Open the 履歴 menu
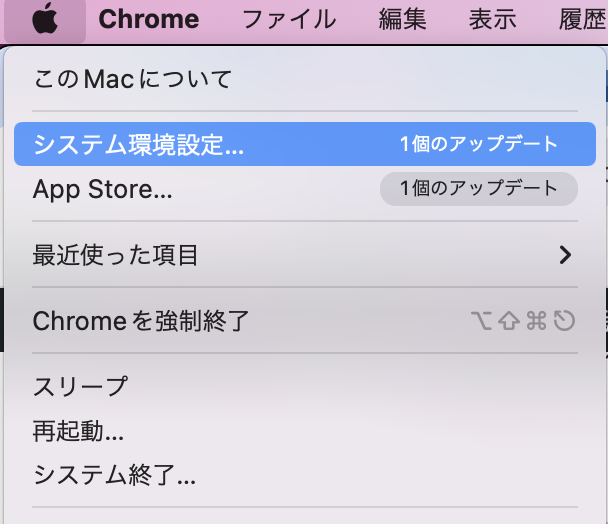This screenshot has width=608, height=524. pos(583,19)
